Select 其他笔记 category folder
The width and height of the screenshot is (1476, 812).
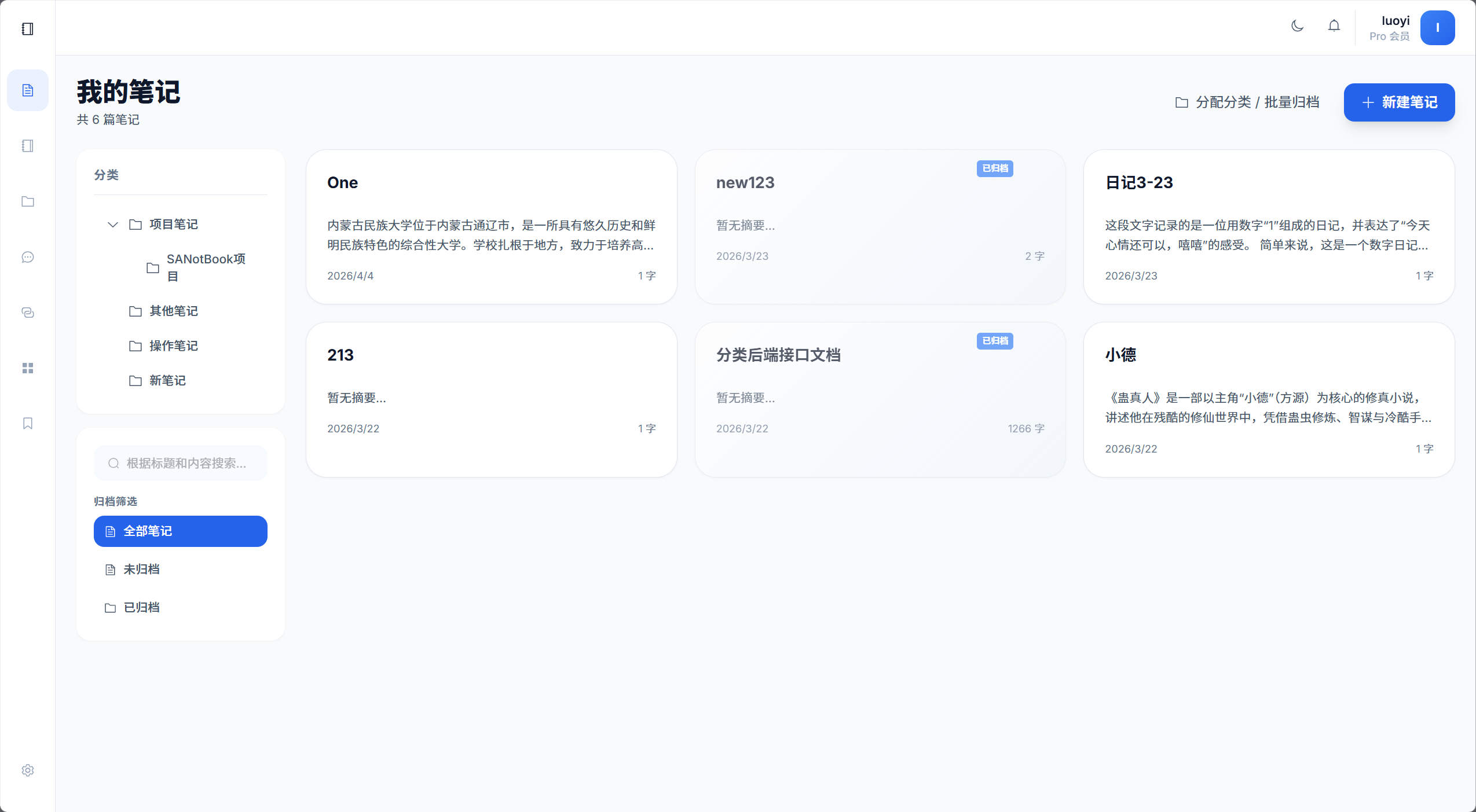pos(173,311)
